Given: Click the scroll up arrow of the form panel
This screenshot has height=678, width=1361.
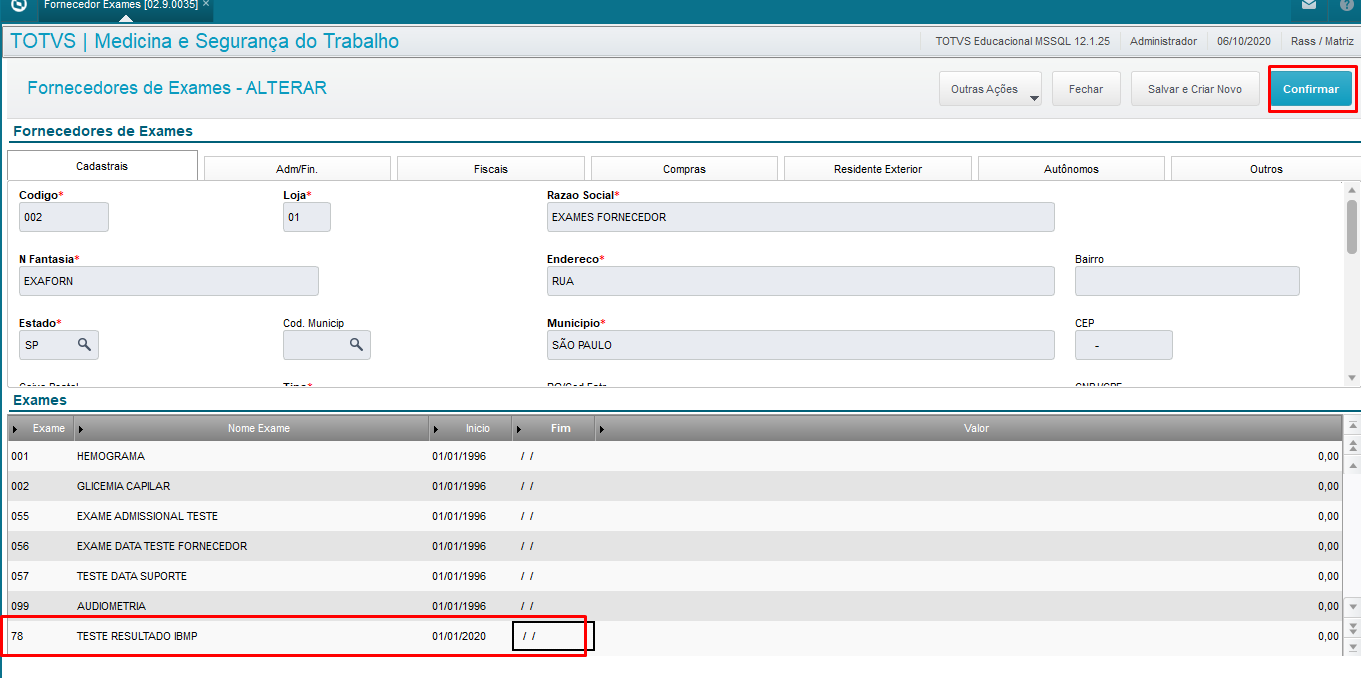Looking at the screenshot, I should 1352,190.
